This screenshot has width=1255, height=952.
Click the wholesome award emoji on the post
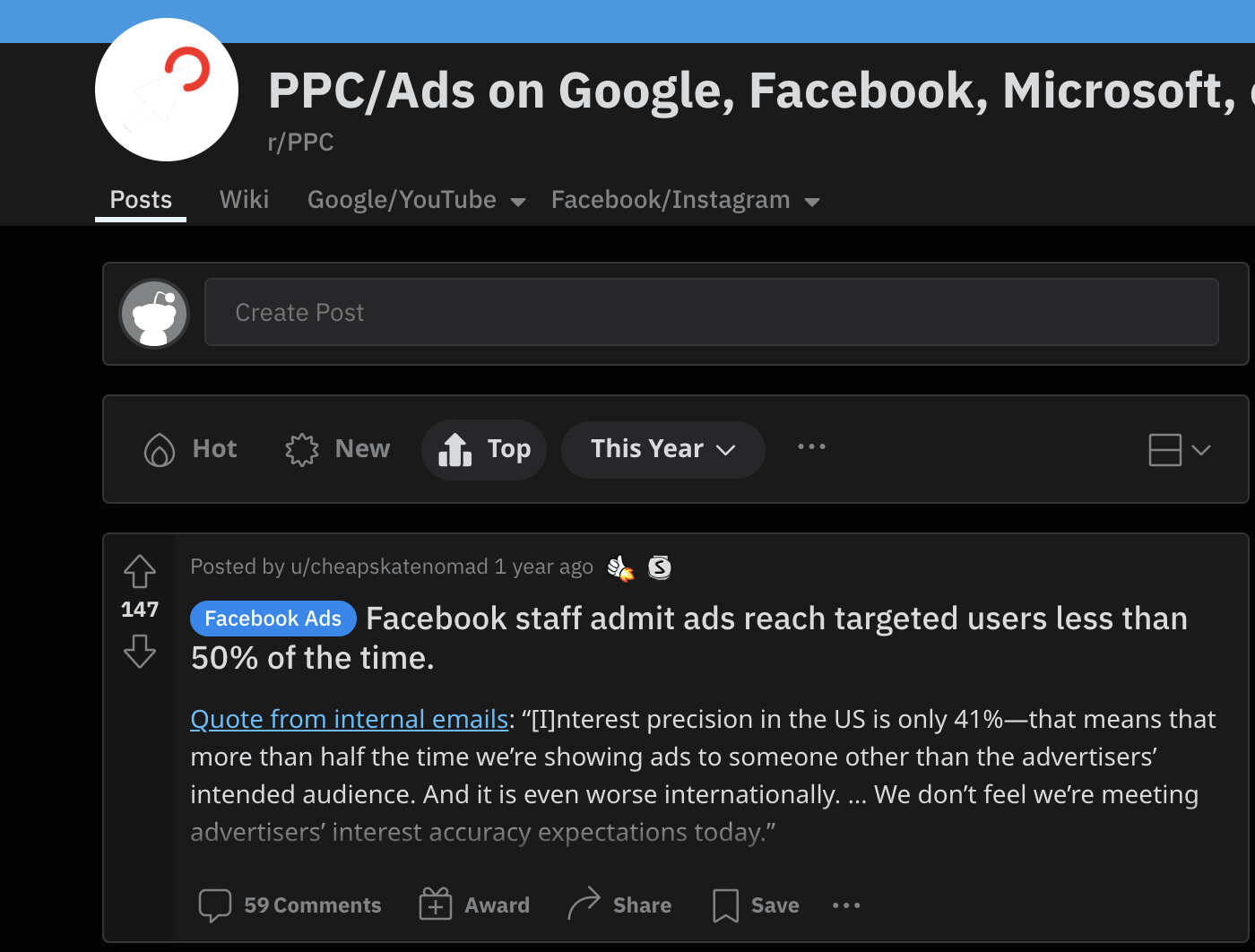620,567
